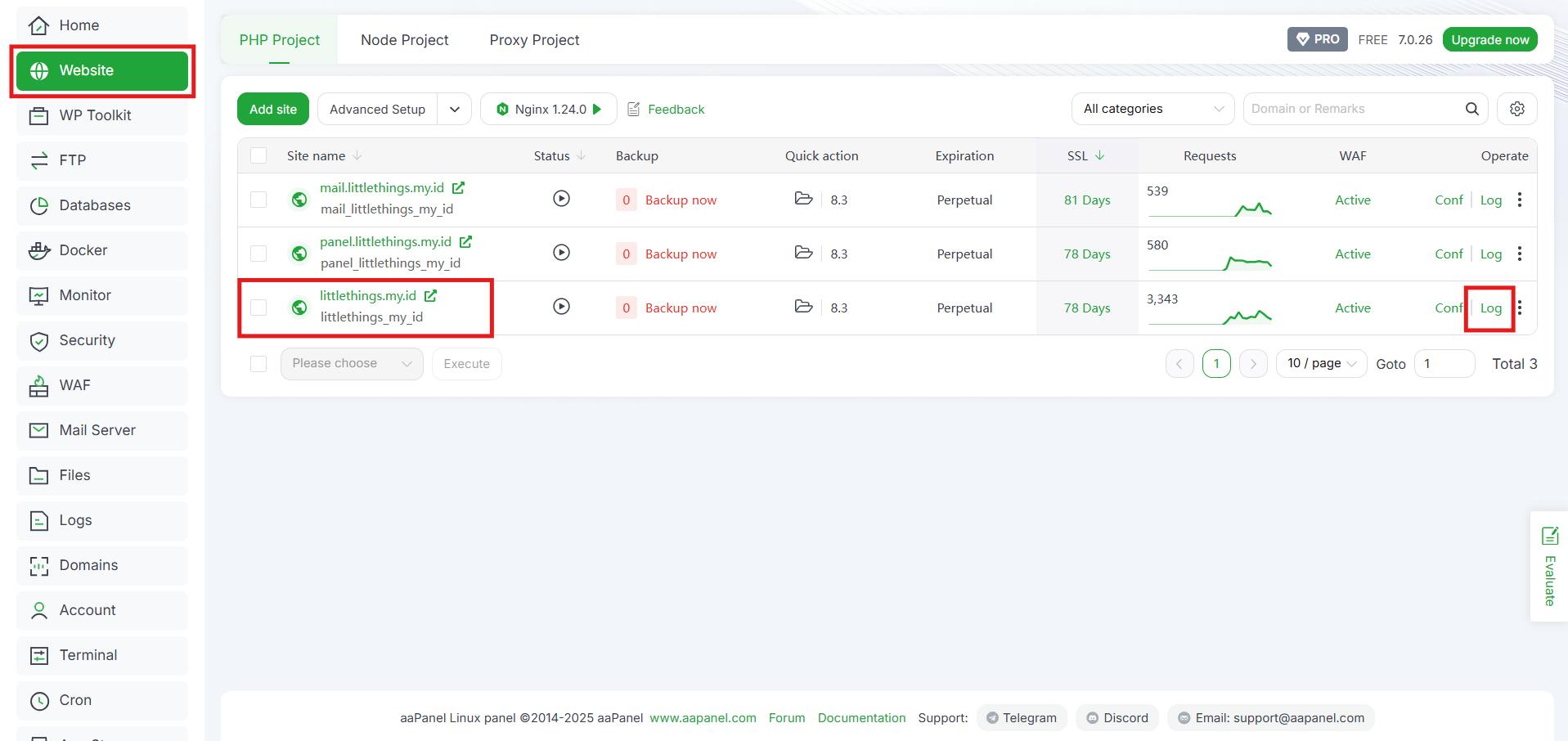Click the Security shield icon
Screen dimensions: 1568x741
point(38,341)
